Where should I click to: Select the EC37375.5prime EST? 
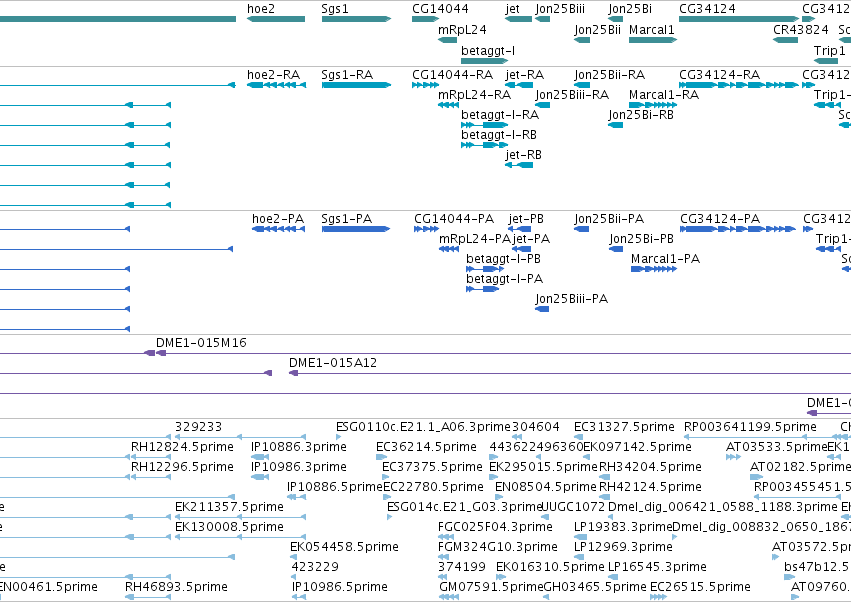tap(386, 477)
